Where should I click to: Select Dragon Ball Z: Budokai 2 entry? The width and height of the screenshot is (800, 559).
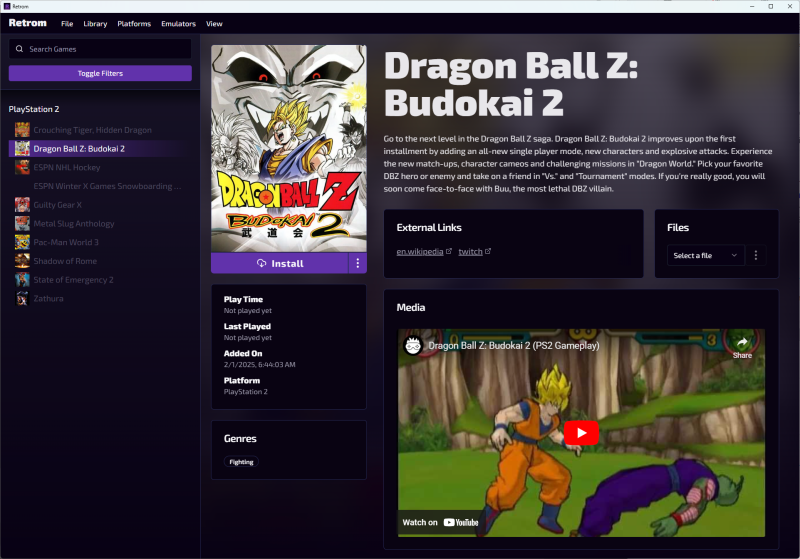click(x=100, y=148)
